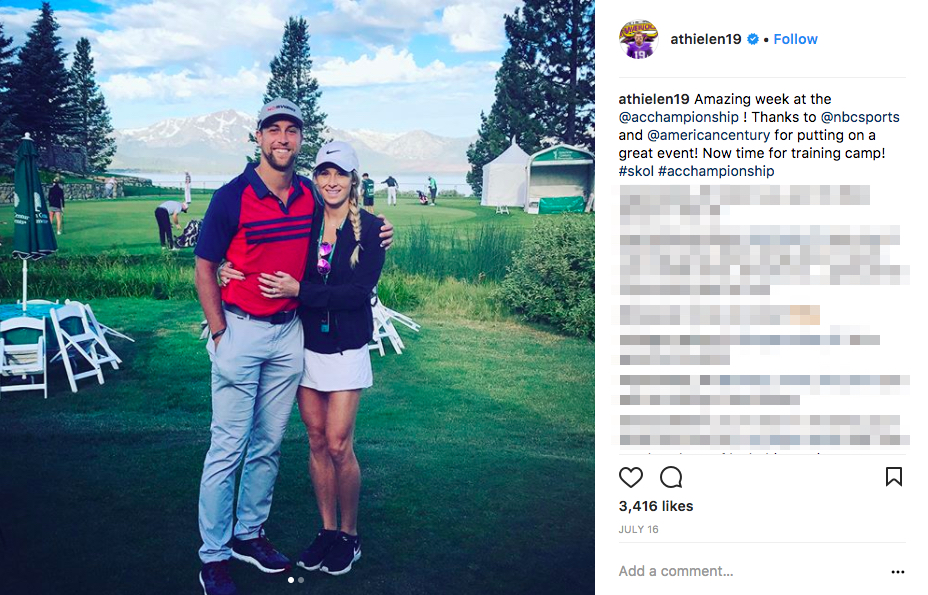Open athielen19 profile picture avatar
928x595 pixels.
coord(638,39)
